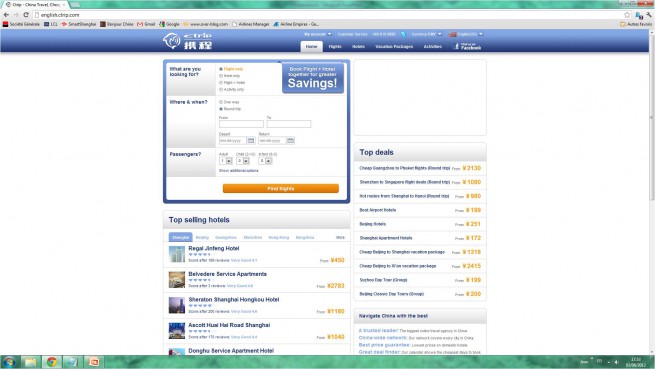Viewport: 655px width, 369px height.
Task: Select Flight + Hotel radio button
Action: (x=221, y=83)
